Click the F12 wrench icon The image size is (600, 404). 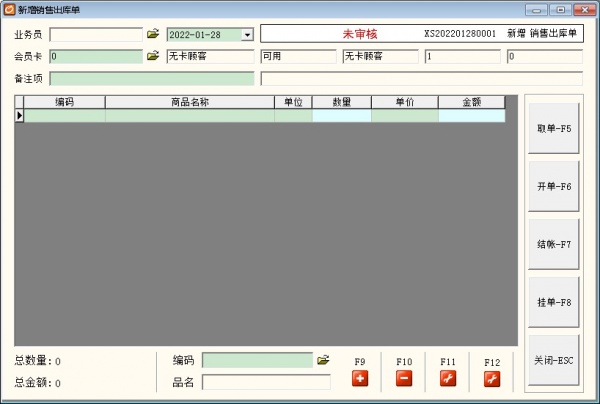click(x=492, y=379)
